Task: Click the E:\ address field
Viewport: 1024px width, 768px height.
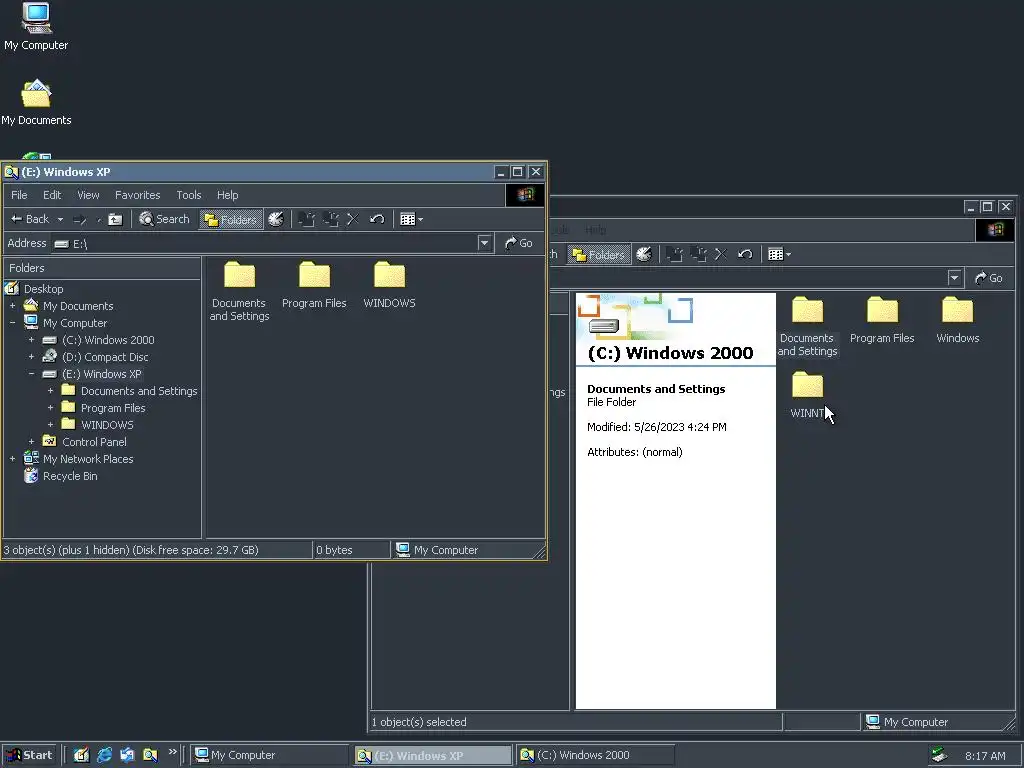Action: click(x=265, y=244)
